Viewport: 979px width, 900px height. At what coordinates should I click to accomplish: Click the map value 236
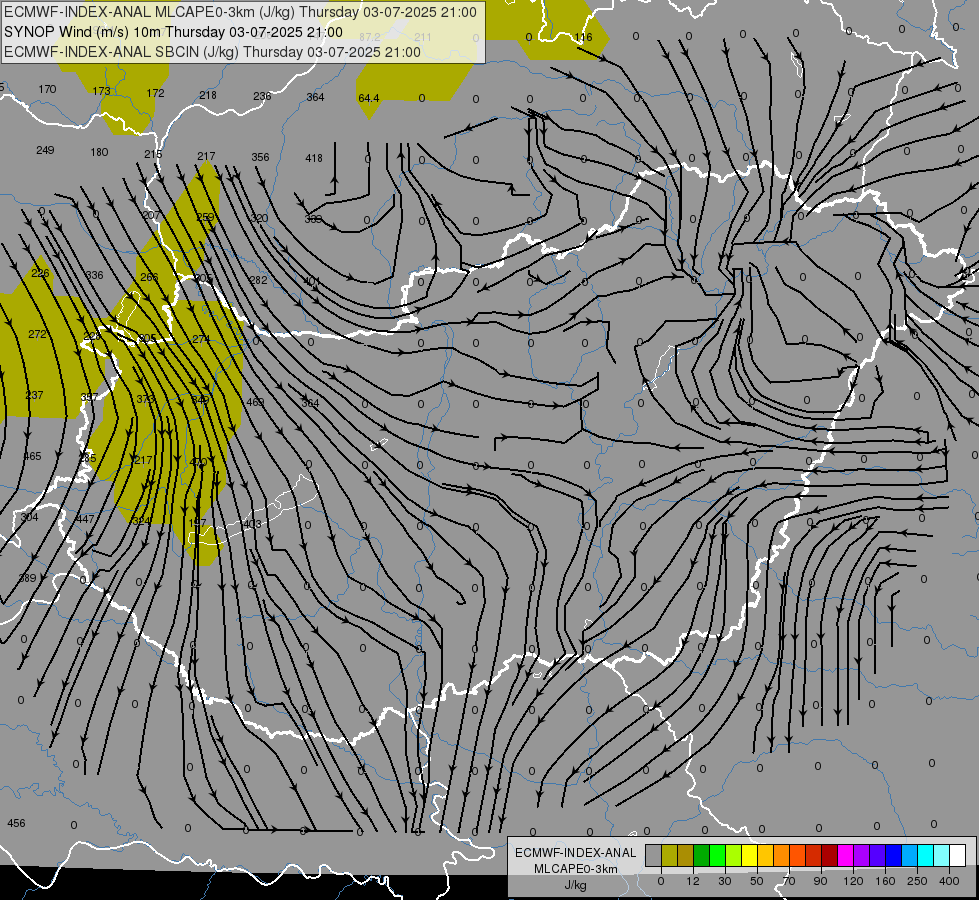pyautogui.click(x=262, y=96)
